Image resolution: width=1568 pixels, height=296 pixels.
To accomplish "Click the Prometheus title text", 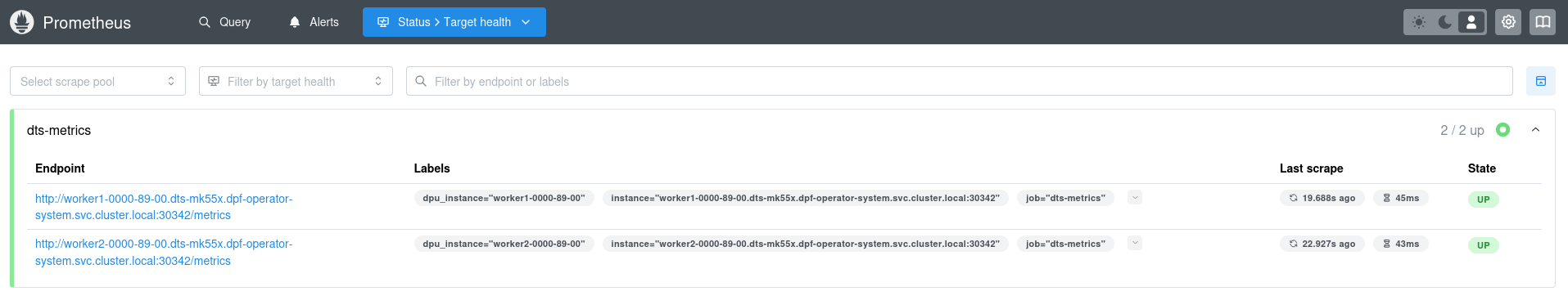I will [87, 23].
